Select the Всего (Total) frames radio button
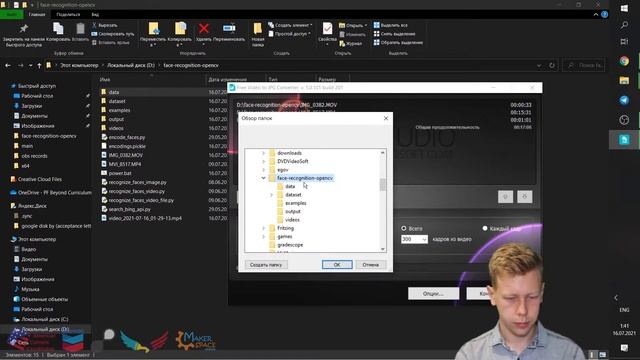Viewport: 640px width, 360px height. click(404, 228)
